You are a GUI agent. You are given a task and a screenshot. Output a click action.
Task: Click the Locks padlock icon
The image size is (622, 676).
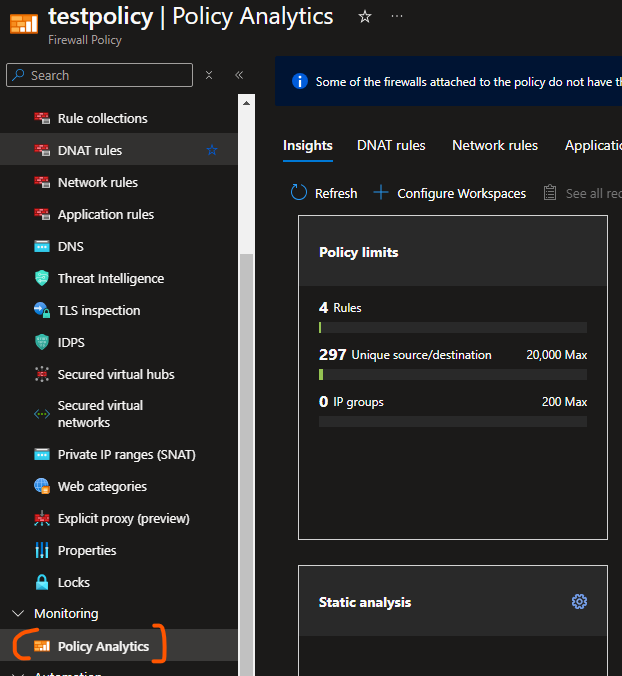(x=42, y=582)
